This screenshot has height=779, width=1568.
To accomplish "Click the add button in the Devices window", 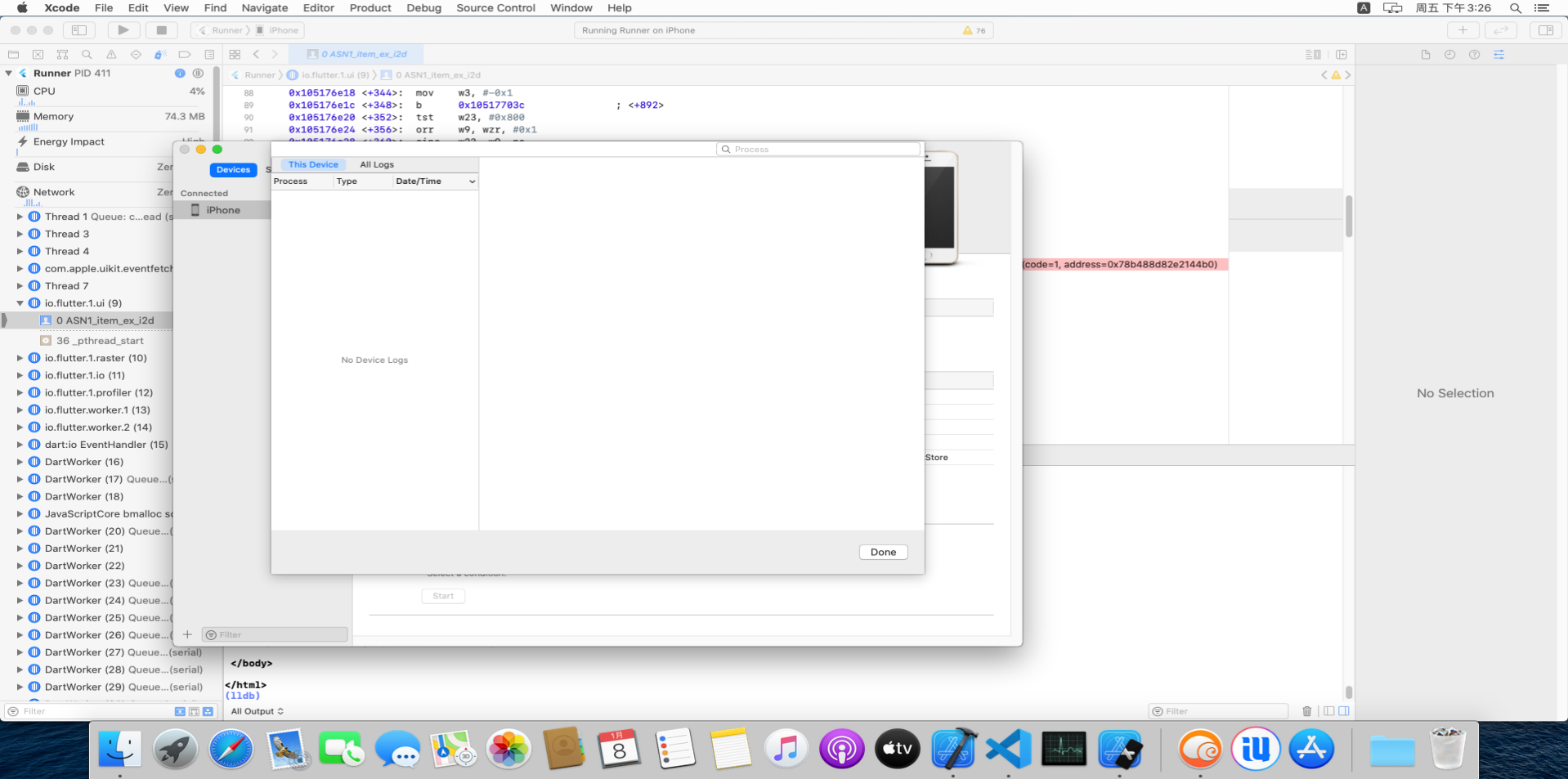I will coord(188,633).
